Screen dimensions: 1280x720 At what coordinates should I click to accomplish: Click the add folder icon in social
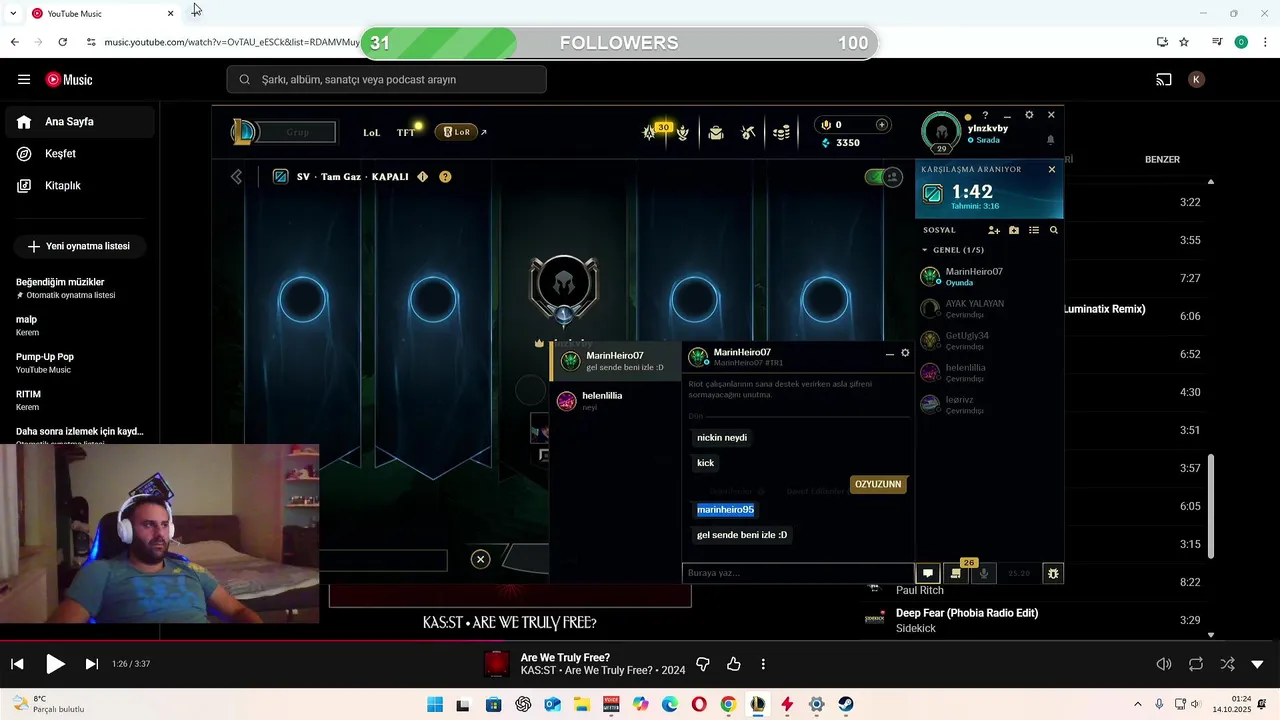(1014, 230)
